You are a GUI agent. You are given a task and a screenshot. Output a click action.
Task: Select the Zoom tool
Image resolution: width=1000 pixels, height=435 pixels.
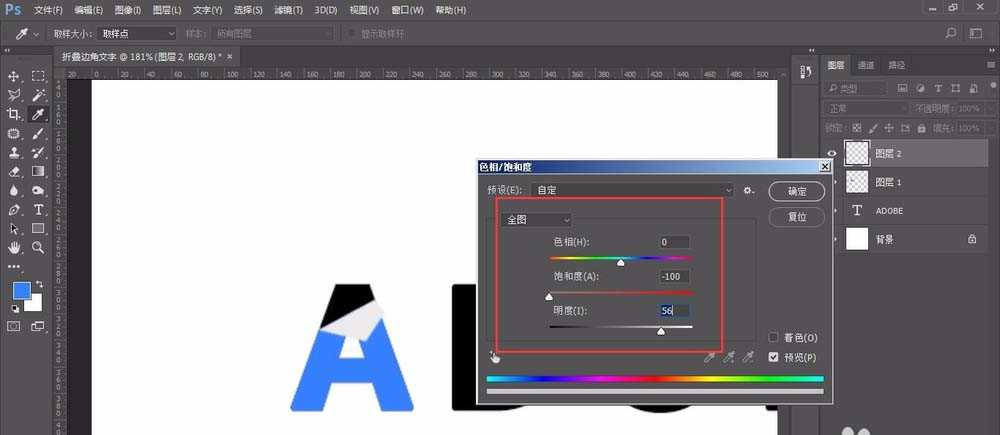[x=38, y=247]
